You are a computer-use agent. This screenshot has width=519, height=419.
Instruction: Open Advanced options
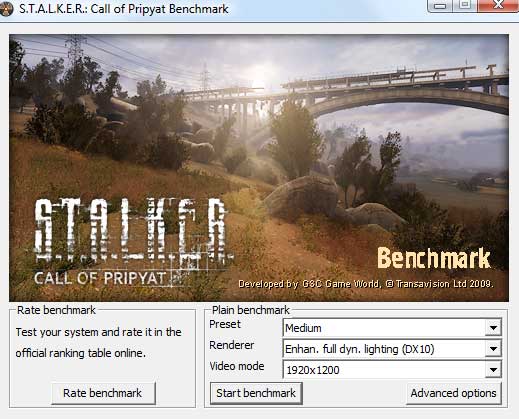click(453, 393)
